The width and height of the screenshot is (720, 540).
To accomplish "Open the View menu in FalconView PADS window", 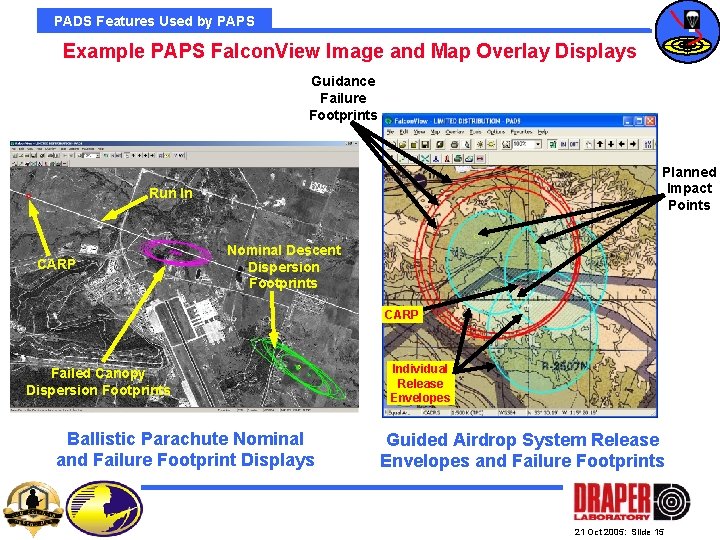I will pyautogui.click(x=419, y=132).
